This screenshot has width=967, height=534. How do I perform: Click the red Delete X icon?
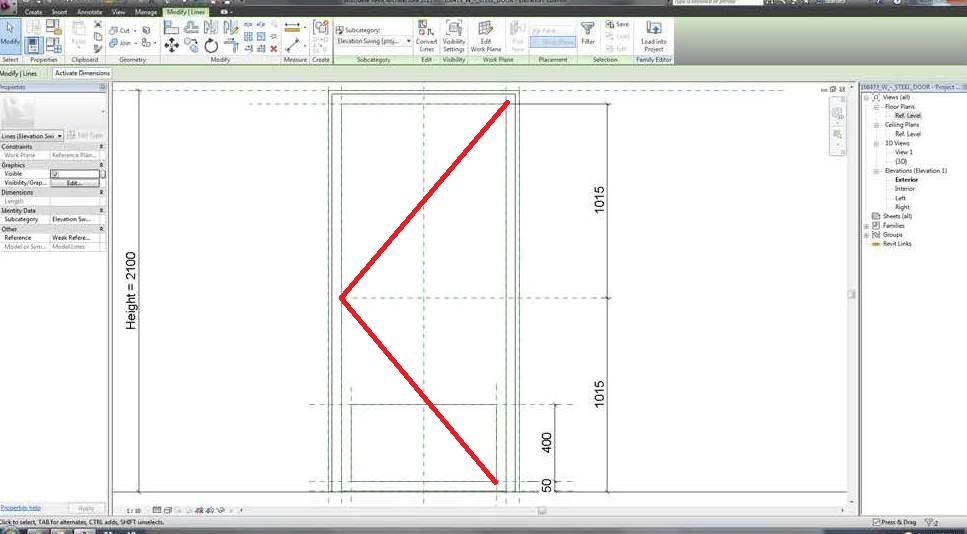tap(274, 49)
